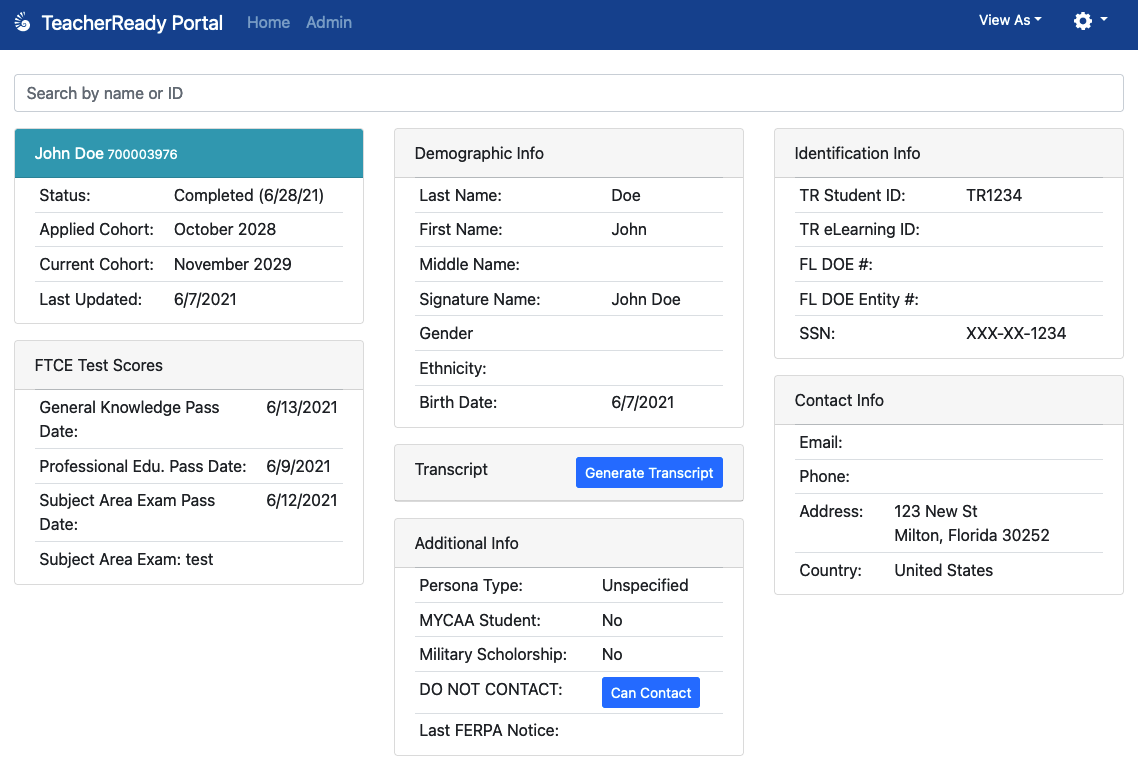
Task: Select the Milton, Florida 30252 address line
Action: [x=972, y=535]
